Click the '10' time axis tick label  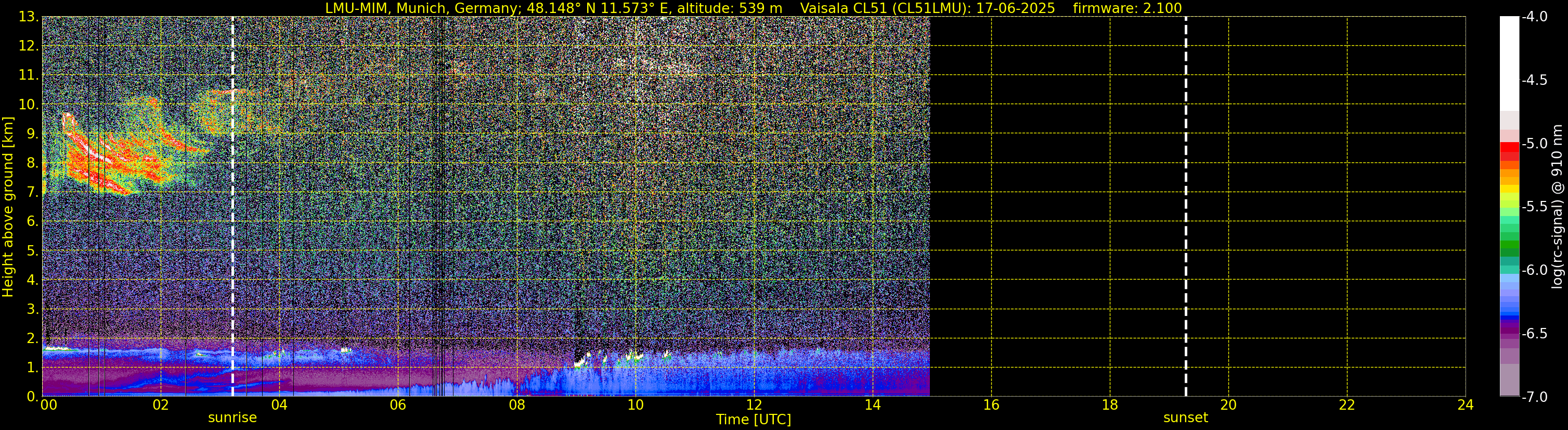coord(635,405)
